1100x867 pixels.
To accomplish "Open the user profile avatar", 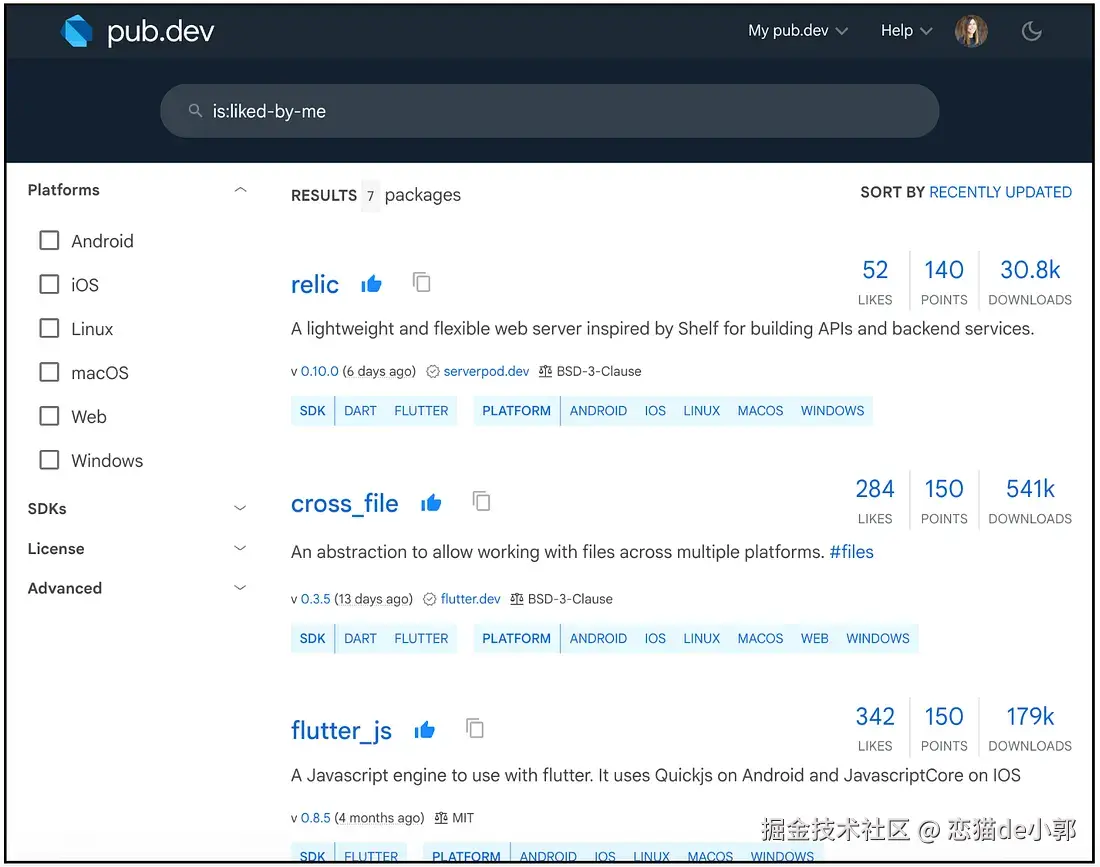I will 971,31.
